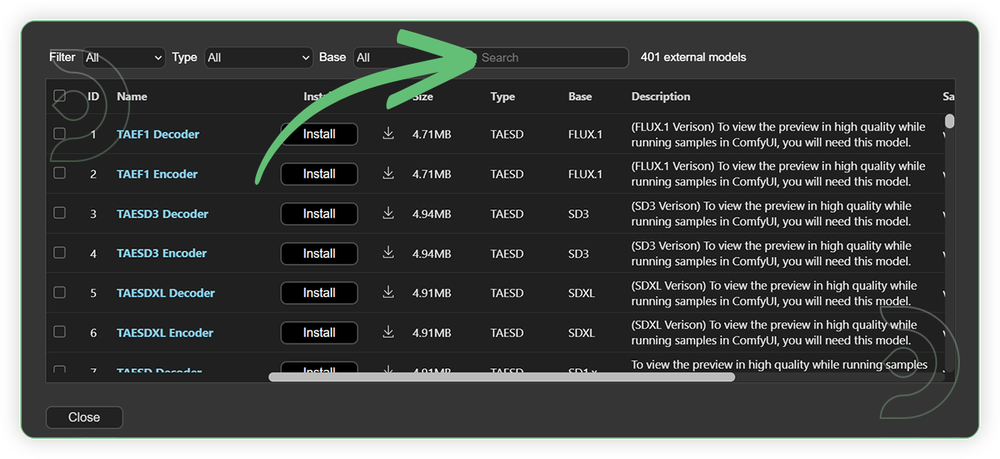Click download icon for TAESDXL Encoder
This screenshot has width=1000, height=459.
point(388,332)
